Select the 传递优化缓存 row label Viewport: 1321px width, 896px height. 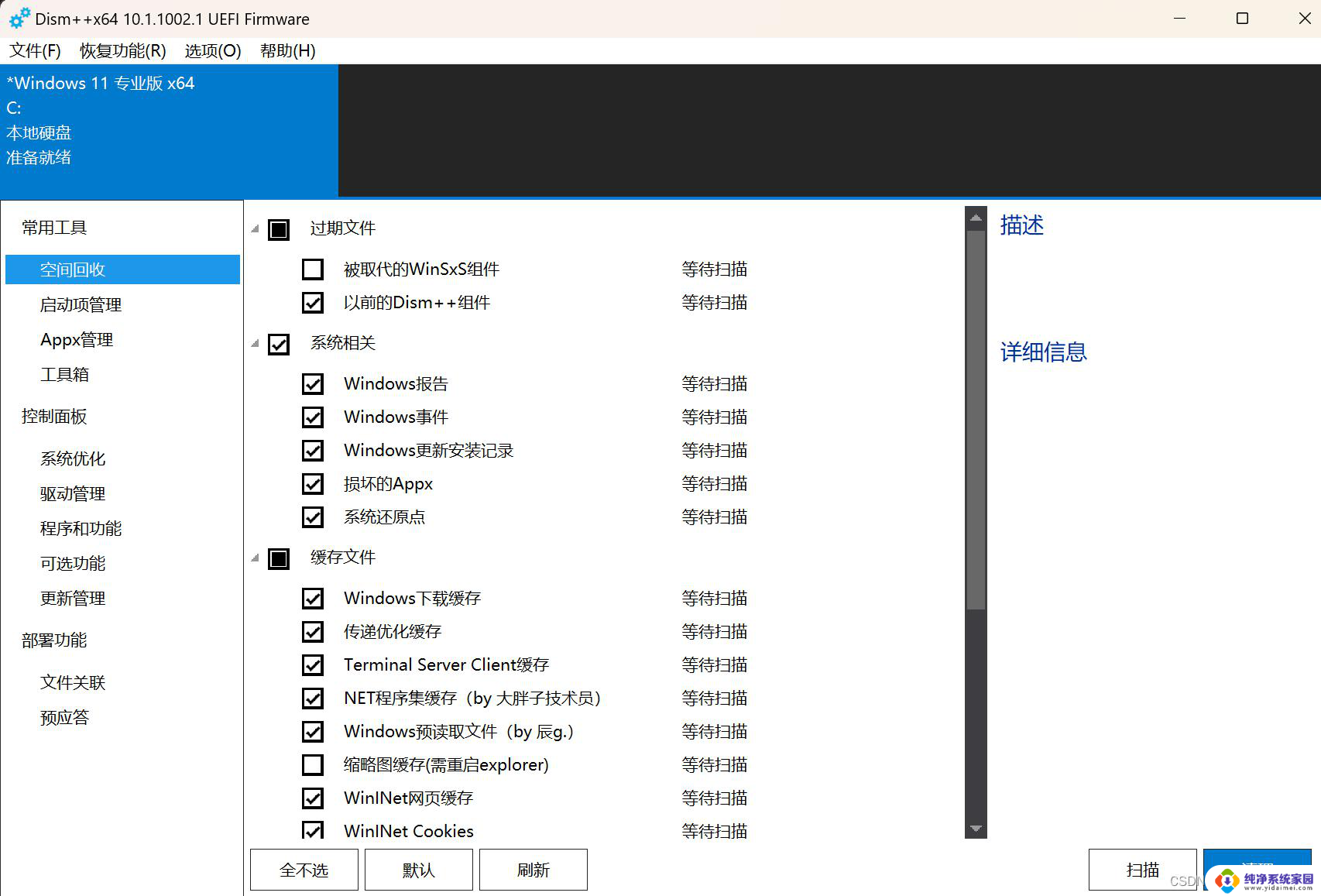[393, 632]
